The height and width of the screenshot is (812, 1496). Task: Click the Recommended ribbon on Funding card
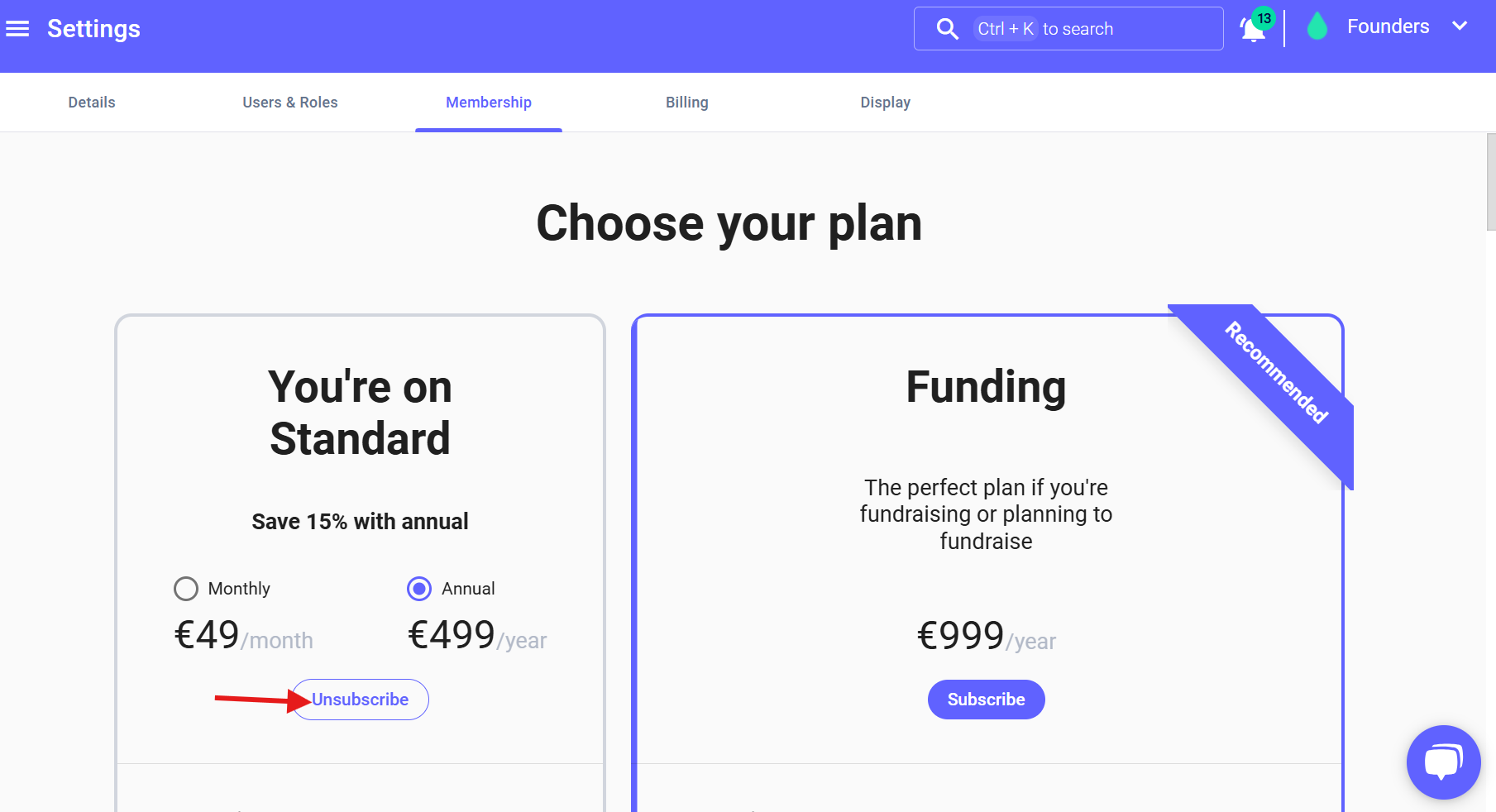click(1276, 373)
